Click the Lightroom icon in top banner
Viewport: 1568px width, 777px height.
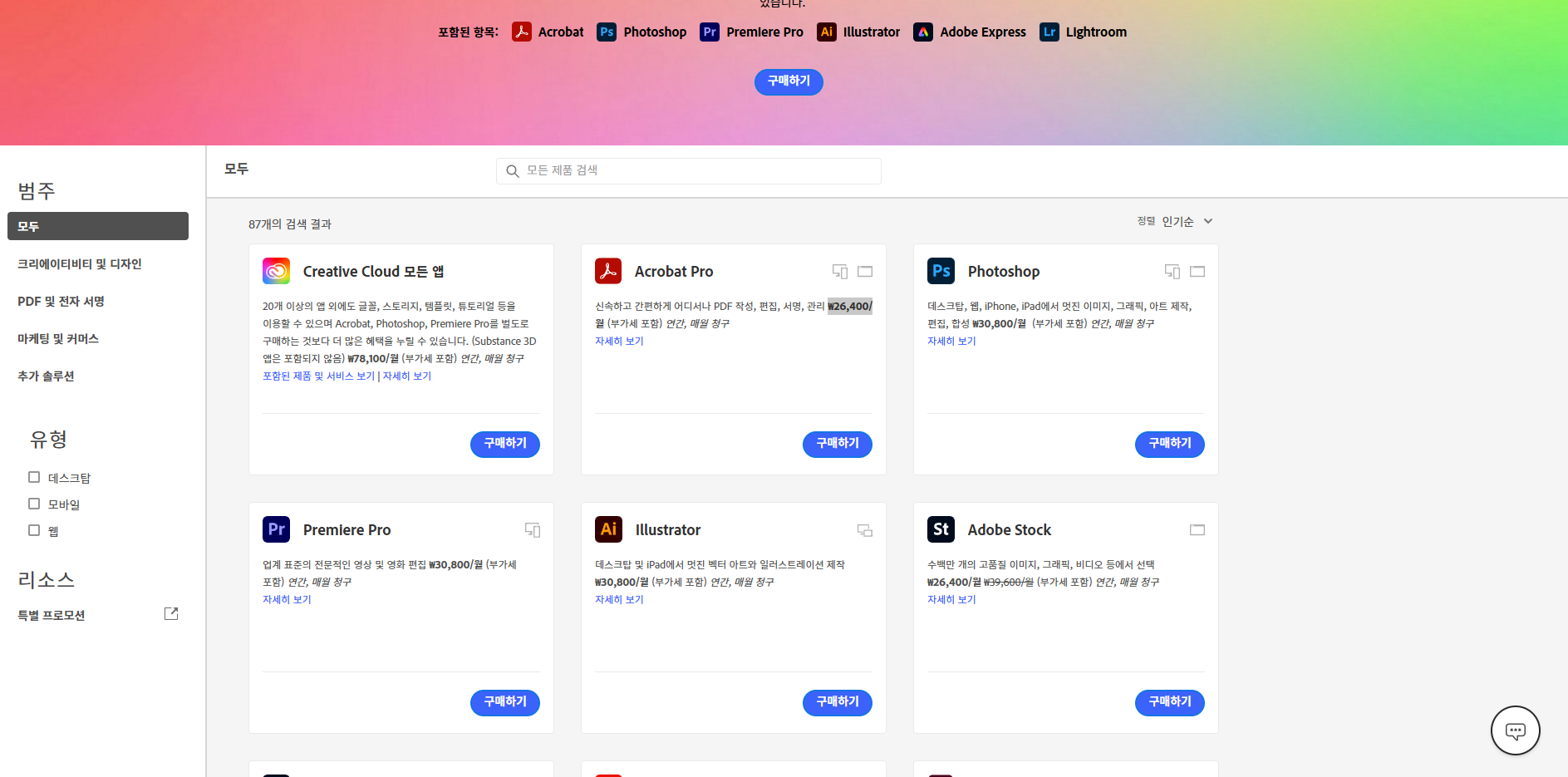point(1049,32)
